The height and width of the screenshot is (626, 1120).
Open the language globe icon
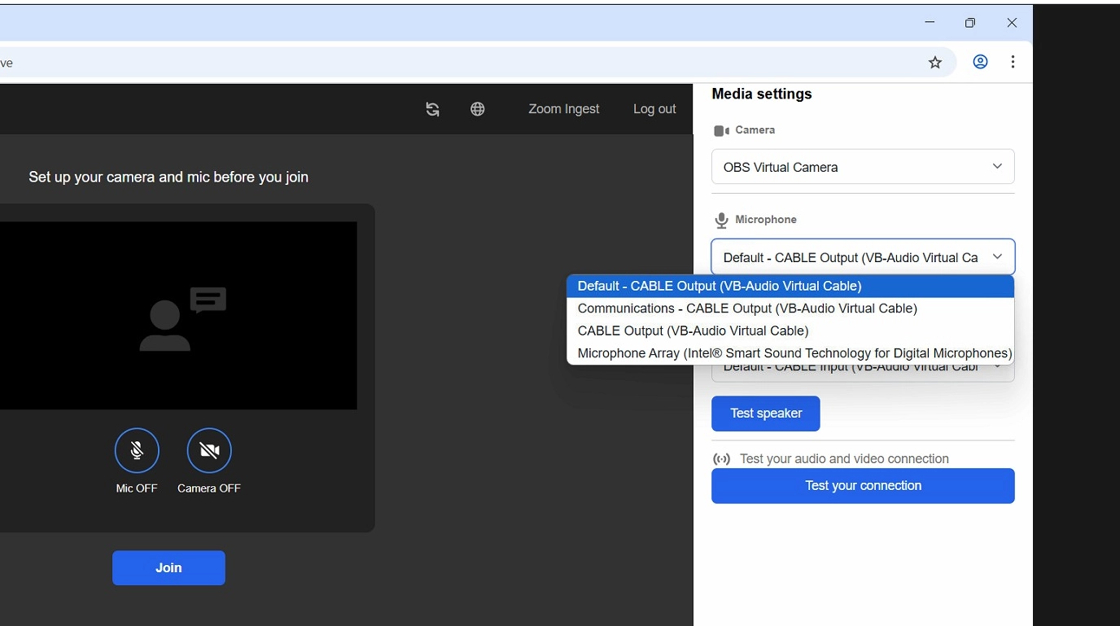[477, 109]
